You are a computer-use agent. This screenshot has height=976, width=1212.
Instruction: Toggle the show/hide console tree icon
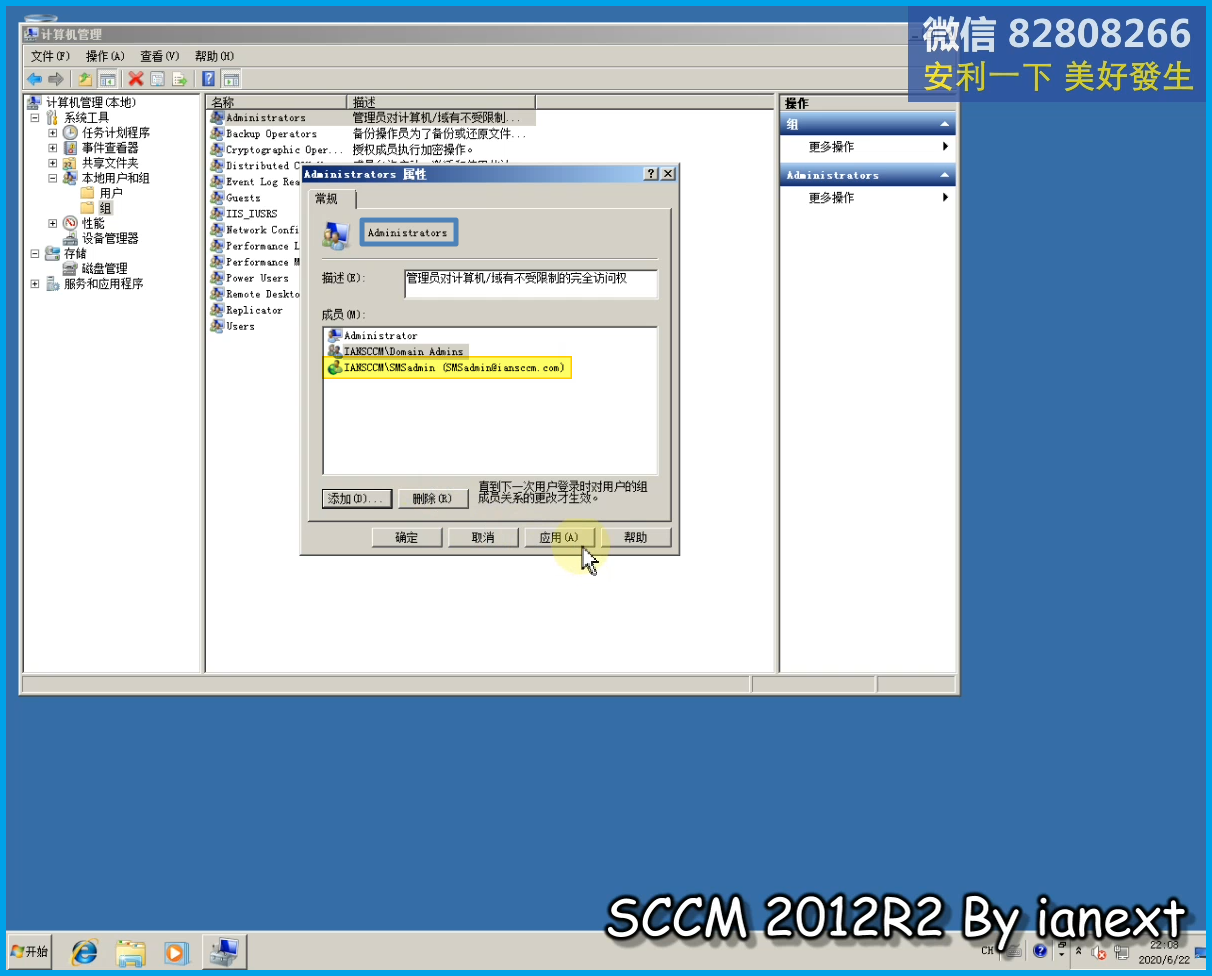pyautogui.click(x=108, y=79)
